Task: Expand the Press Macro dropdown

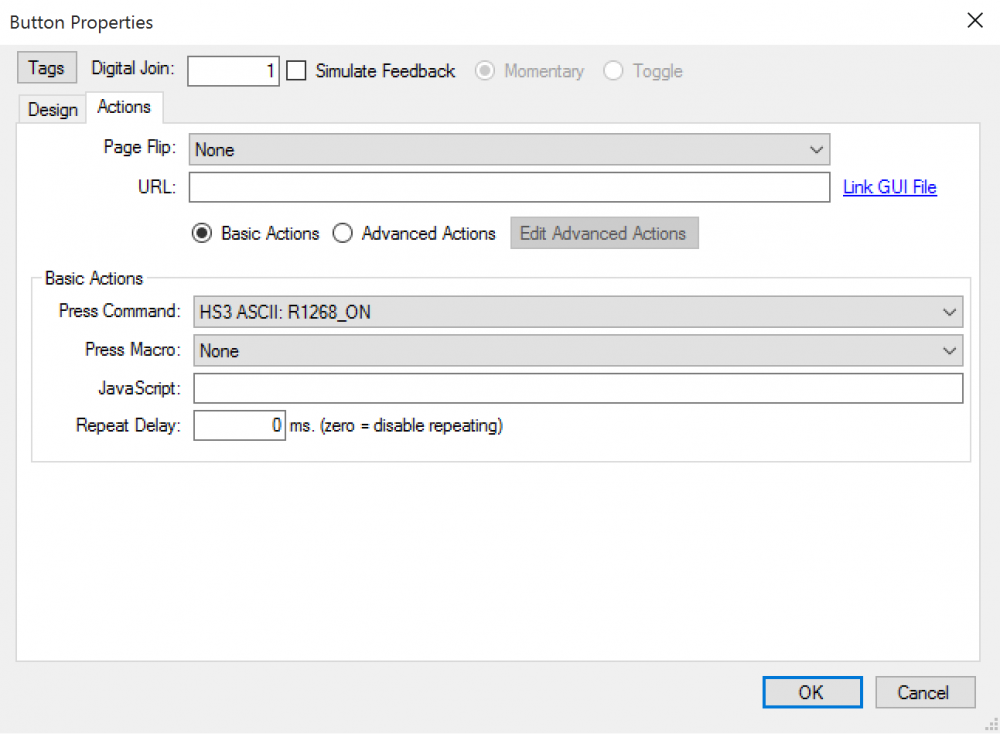Action: point(577,351)
